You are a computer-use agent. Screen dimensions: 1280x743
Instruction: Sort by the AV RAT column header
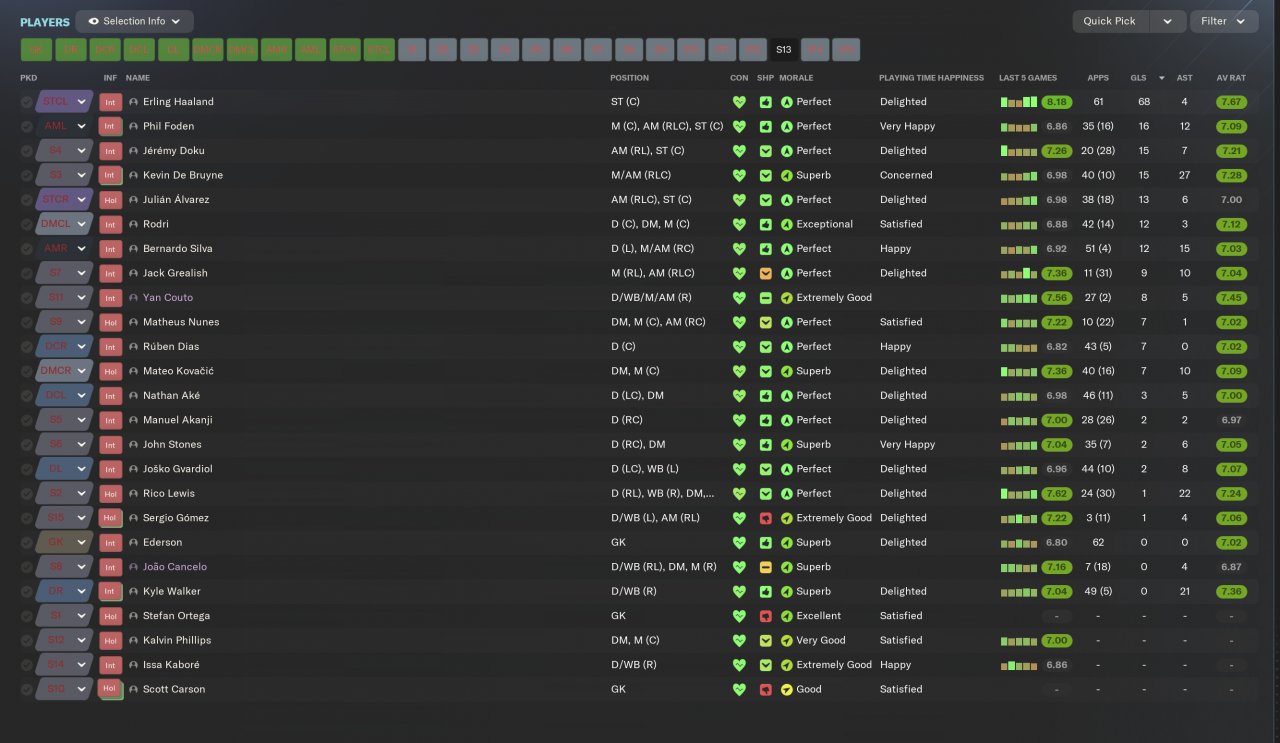pos(1231,78)
